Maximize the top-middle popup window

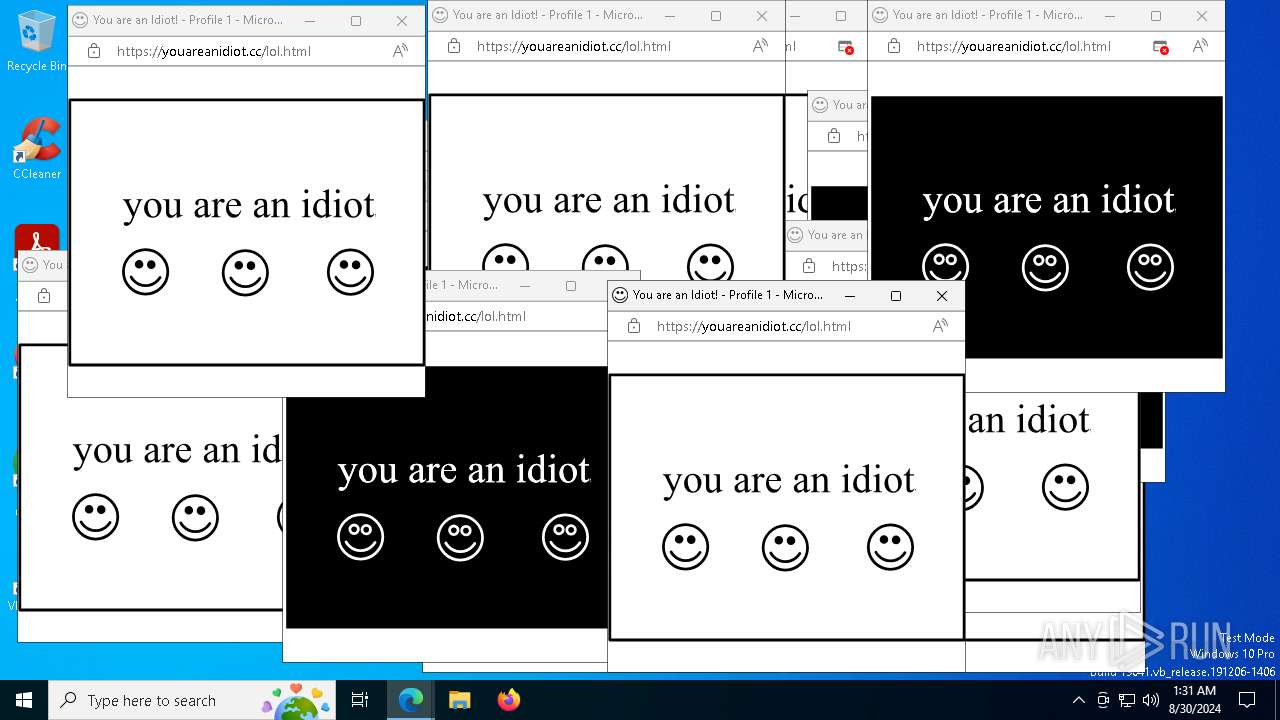715,15
